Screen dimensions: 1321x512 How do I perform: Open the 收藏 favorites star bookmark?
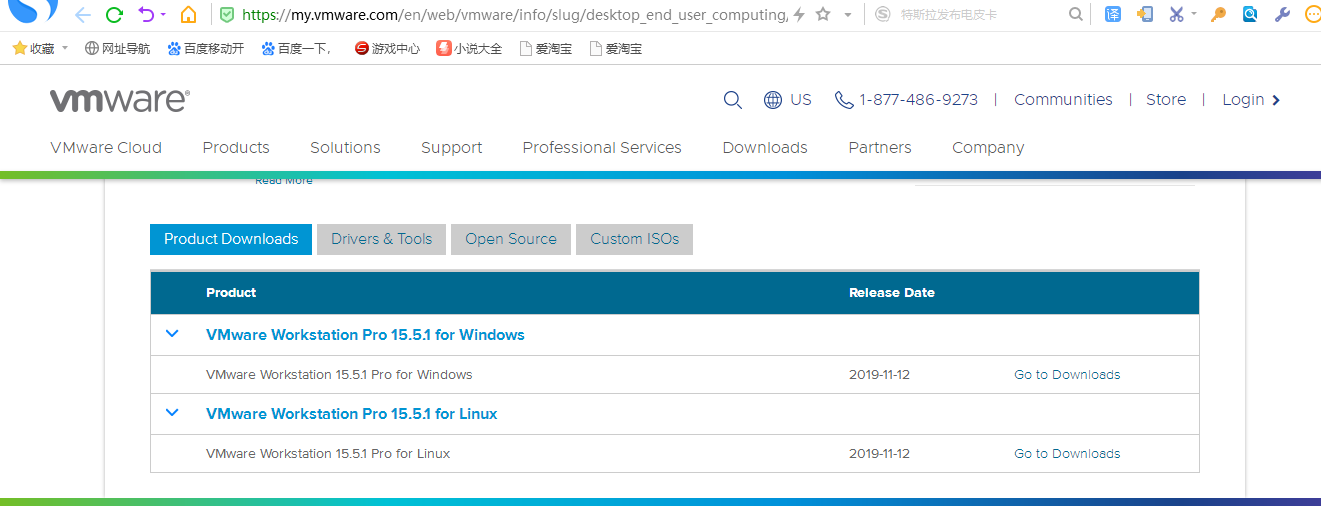(x=34, y=48)
